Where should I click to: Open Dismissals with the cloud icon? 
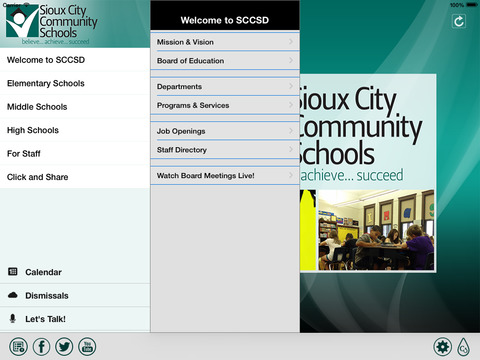[75, 295]
